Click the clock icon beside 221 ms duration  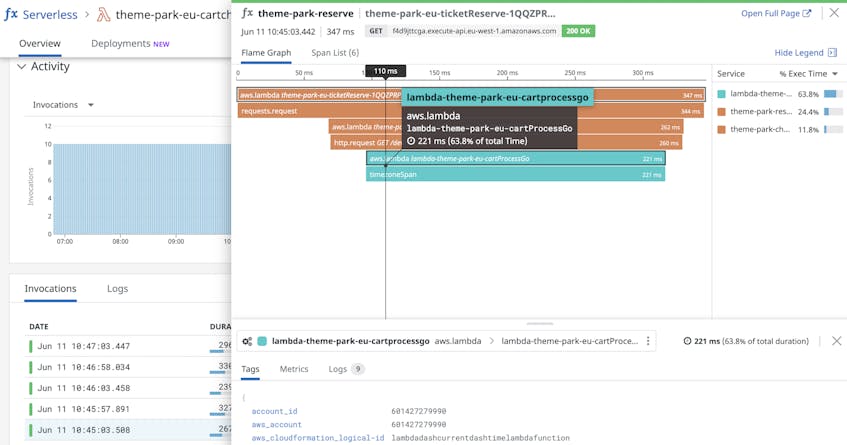(687, 341)
